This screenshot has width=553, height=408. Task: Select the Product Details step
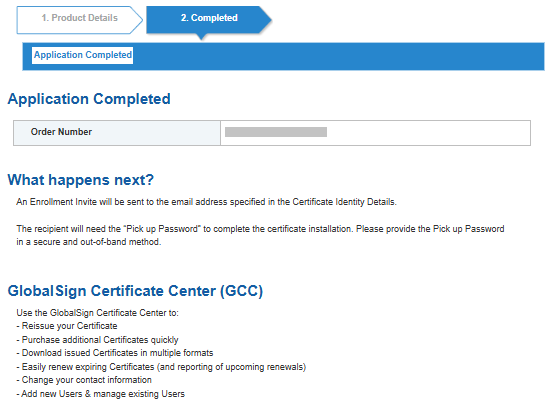tap(79, 20)
